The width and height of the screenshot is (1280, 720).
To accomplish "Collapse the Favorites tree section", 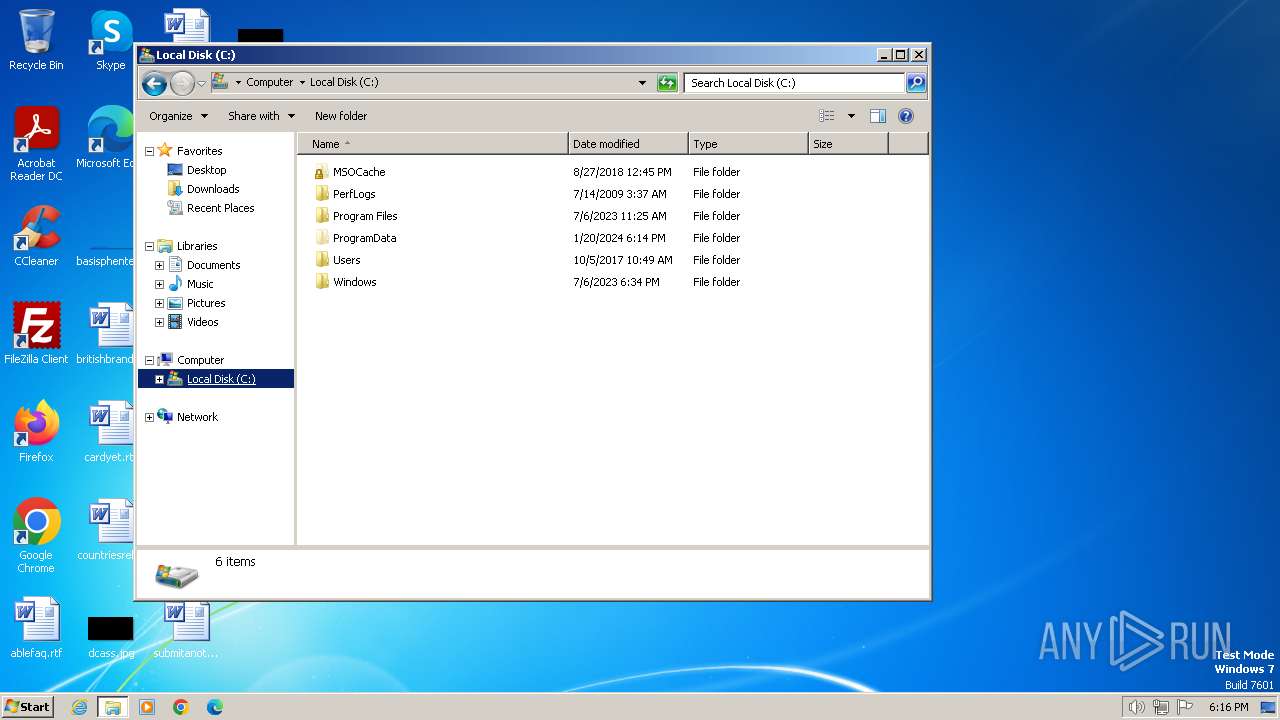I will point(150,151).
